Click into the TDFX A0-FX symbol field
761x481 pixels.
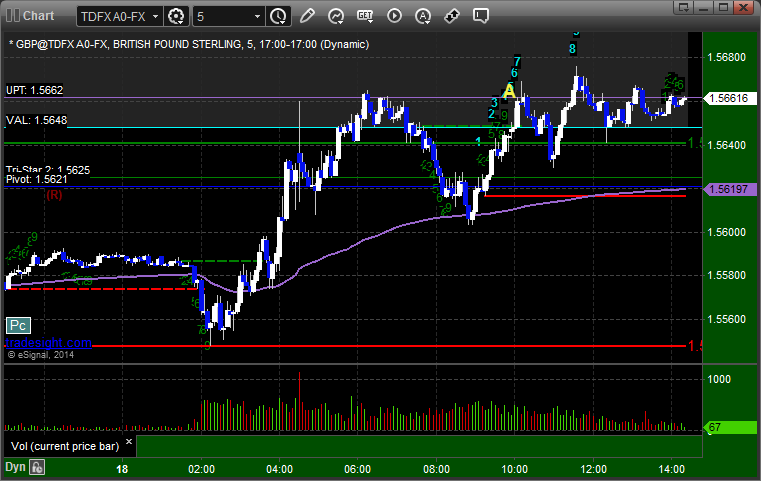coord(115,17)
